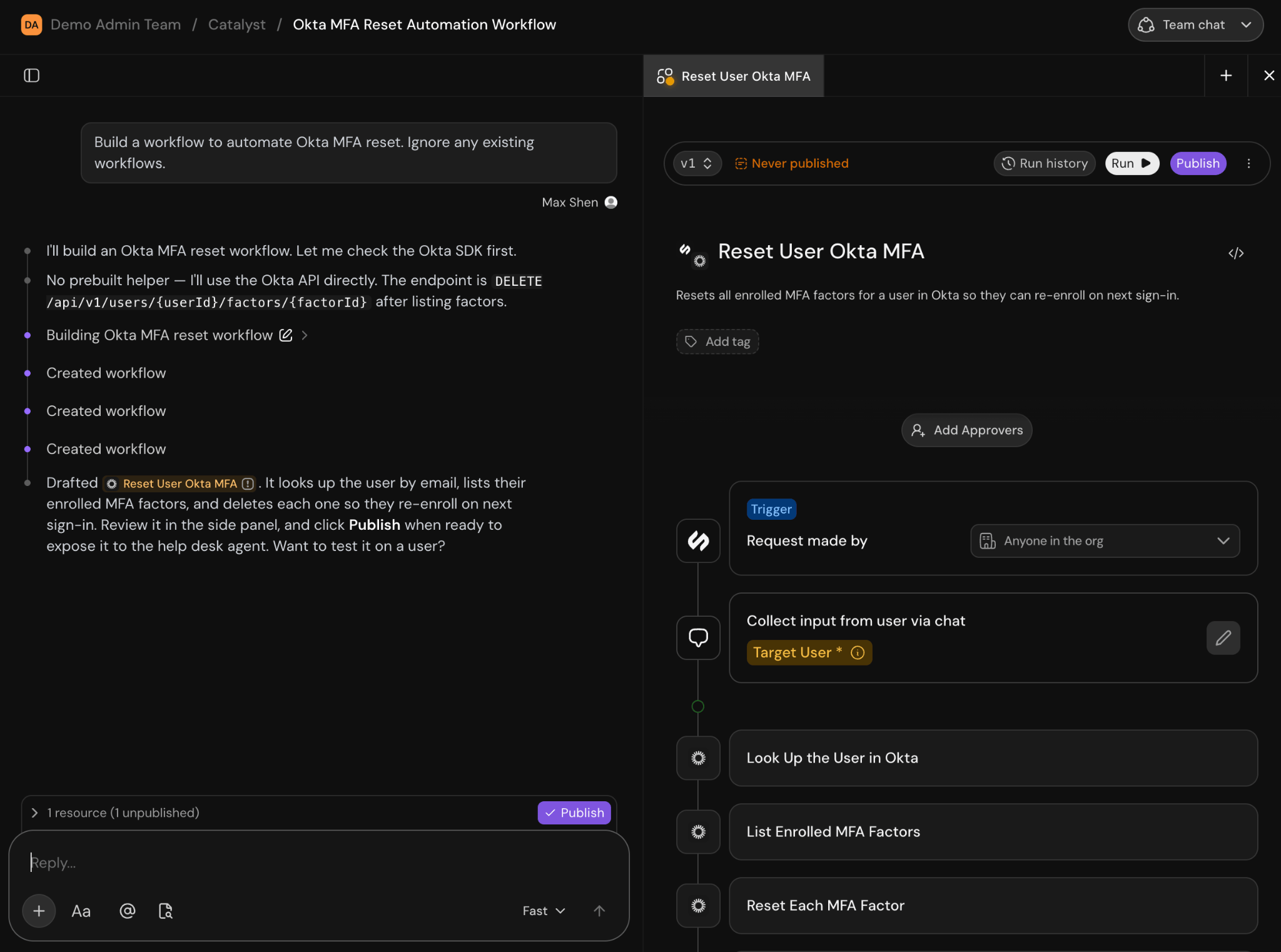Edit the Collect input step with pencil
Viewport: 1281px width, 952px height.
tap(1223, 638)
